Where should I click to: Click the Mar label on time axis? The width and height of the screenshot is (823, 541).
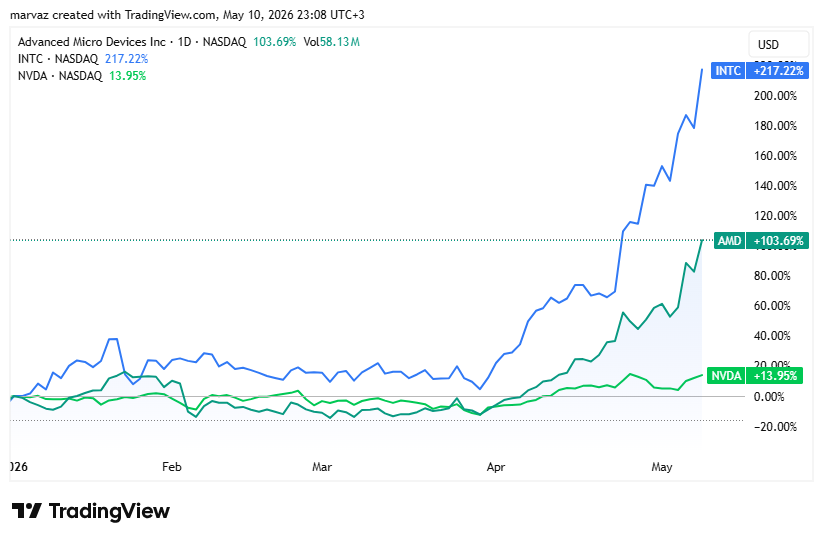[322, 466]
